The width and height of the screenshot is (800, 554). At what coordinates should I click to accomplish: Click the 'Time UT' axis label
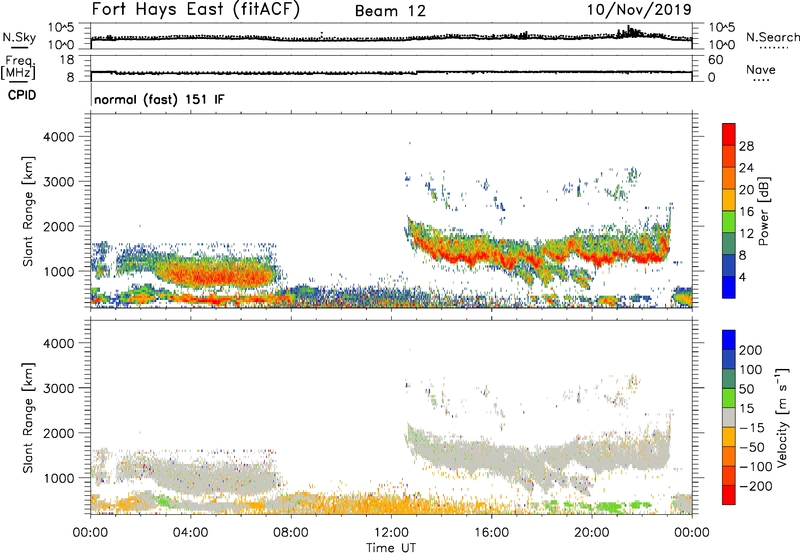391,548
